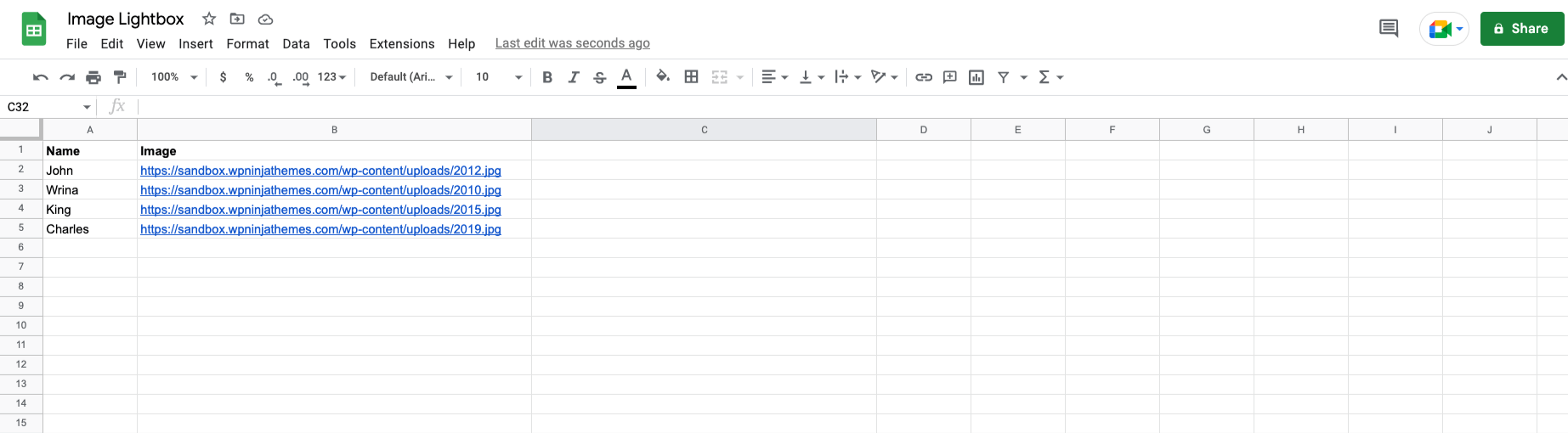Select row 5 header
The width and height of the screenshot is (1568, 433).
click(21, 228)
